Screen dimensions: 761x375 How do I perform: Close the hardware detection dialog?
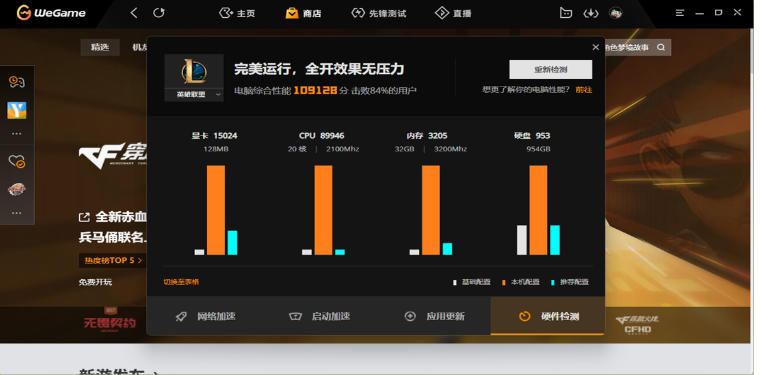pyautogui.click(x=596, y=48)
